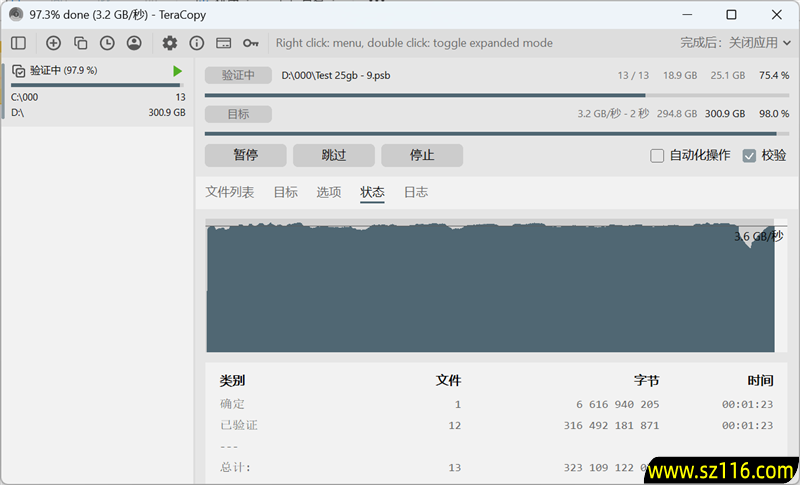
Task: Enable the 自动化操作 checkbox
Action: click(x=657, y=156)
